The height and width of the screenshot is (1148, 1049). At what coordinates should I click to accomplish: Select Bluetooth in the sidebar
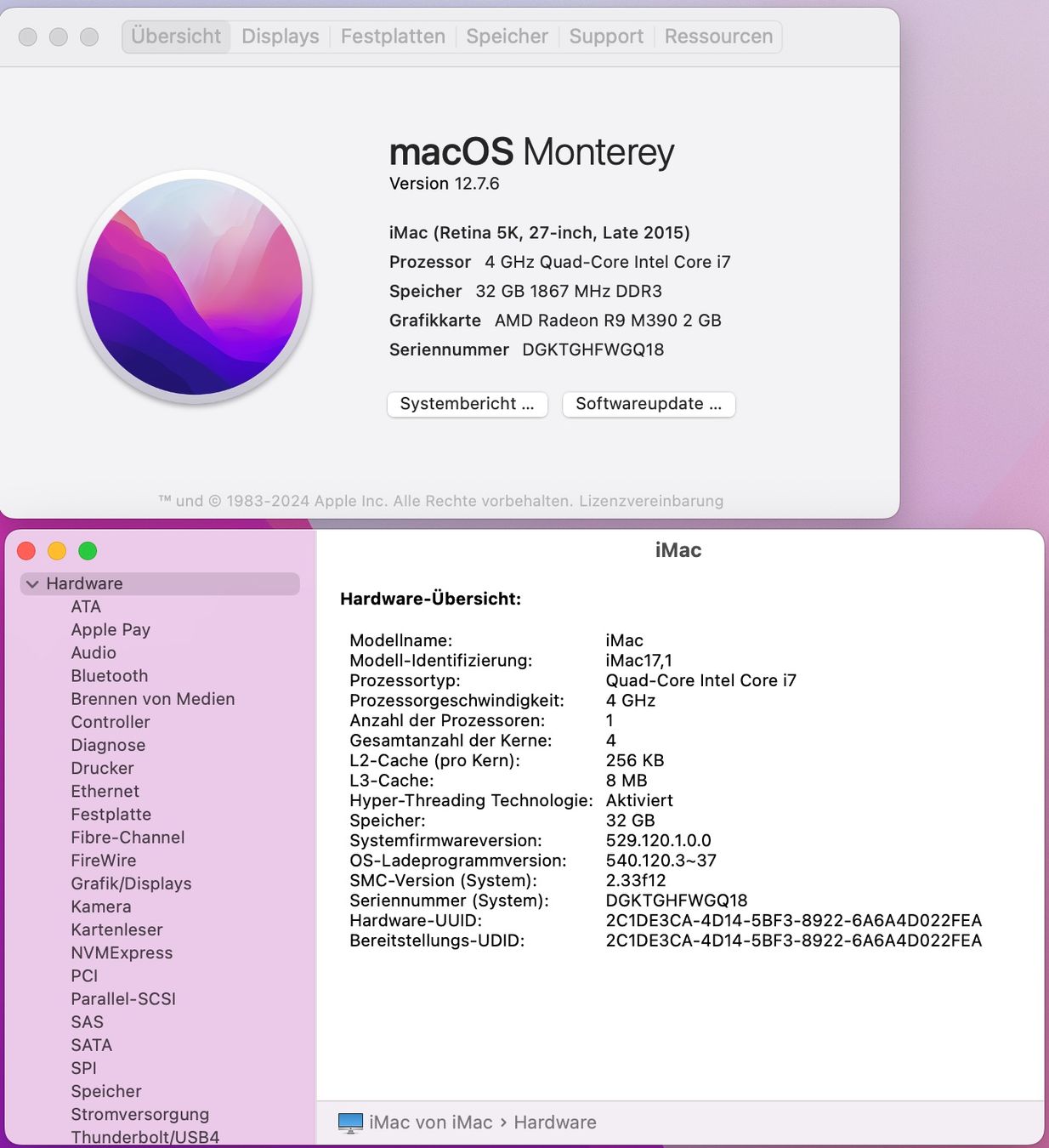pyautogui.click(x=110, y=676)
